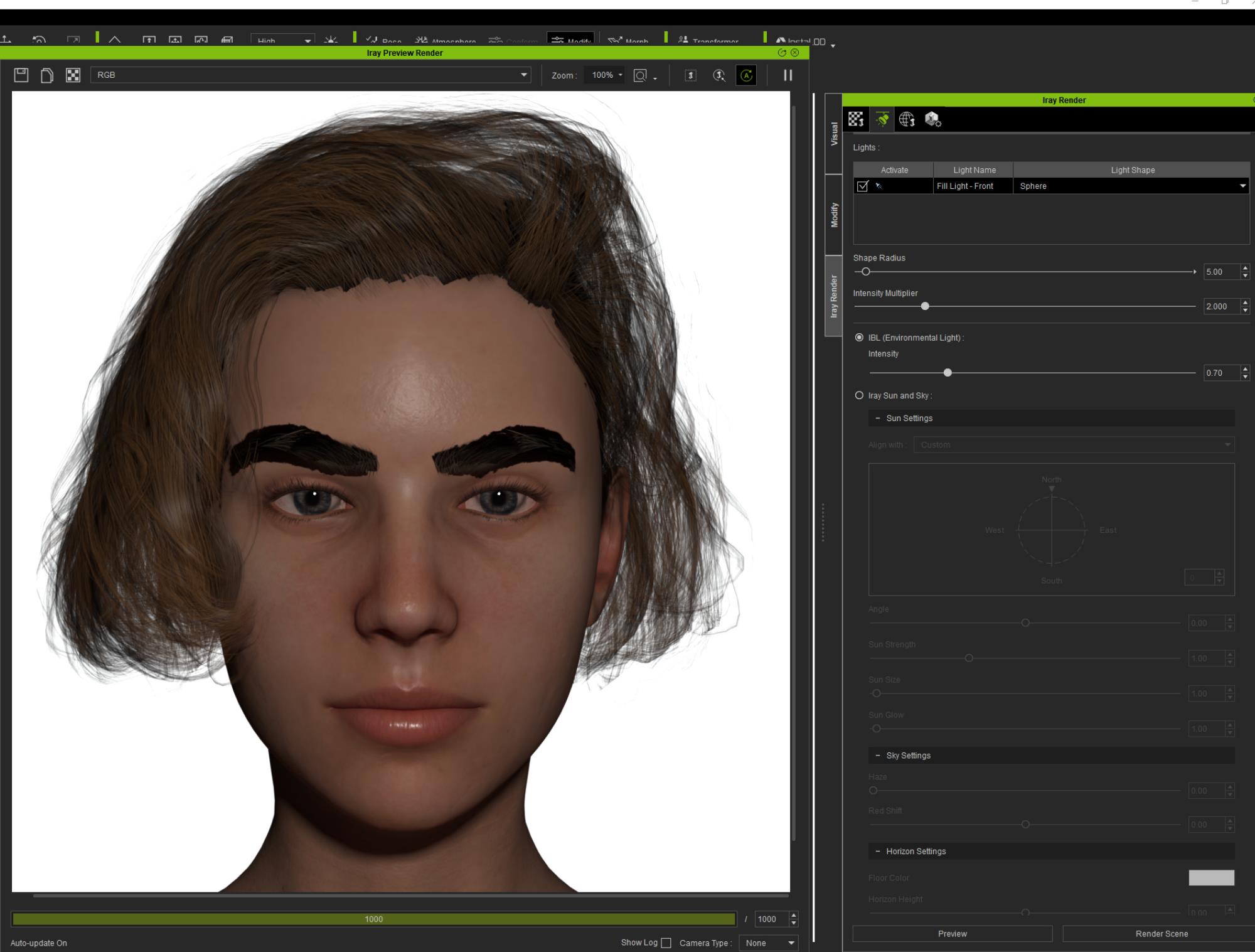This screenshot has width=1255, height=952.
Task: Click the Floor Color swatch
Action: point(1211,878)
